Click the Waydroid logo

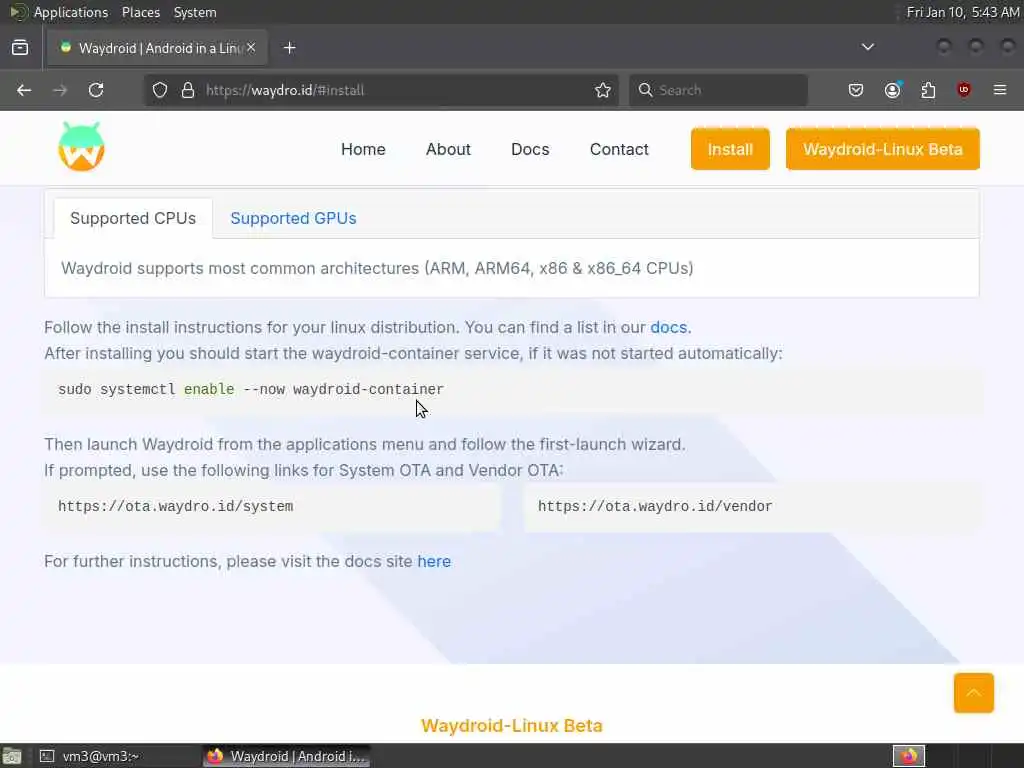81,147
